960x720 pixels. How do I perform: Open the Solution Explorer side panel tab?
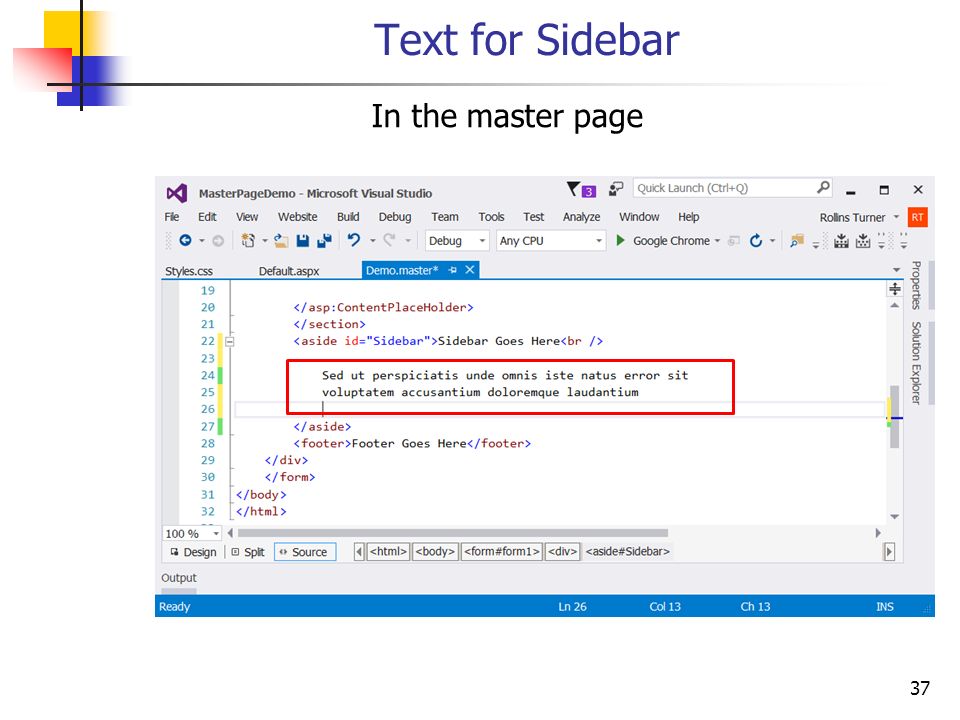(916, 363)
